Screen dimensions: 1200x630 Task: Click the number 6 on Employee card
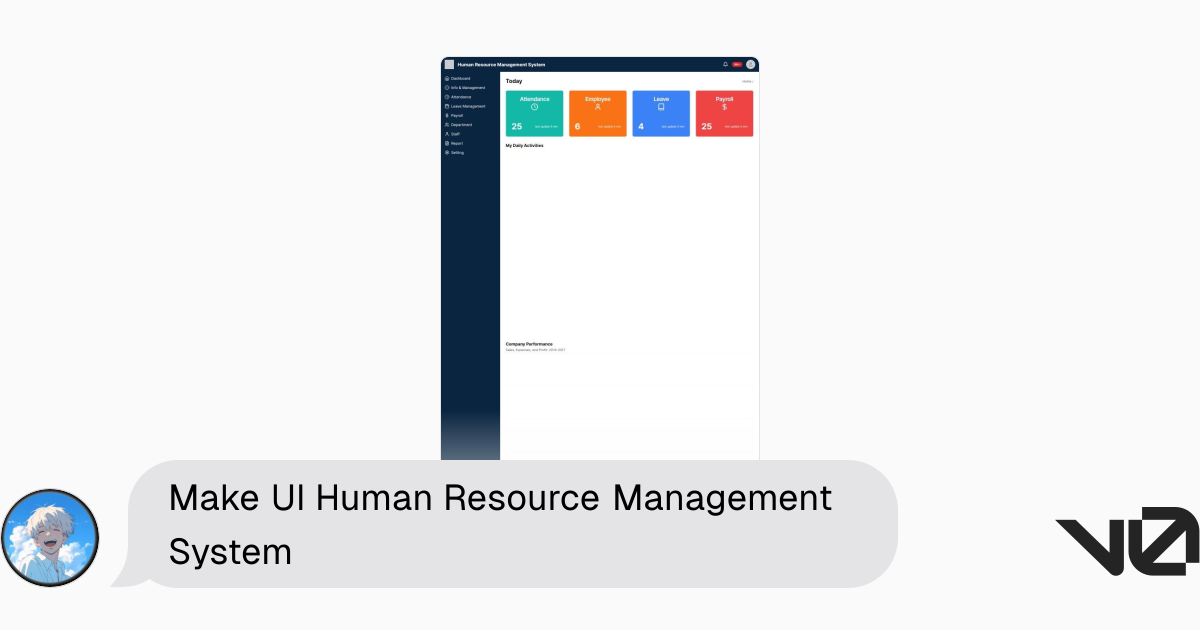pos(577,127)
